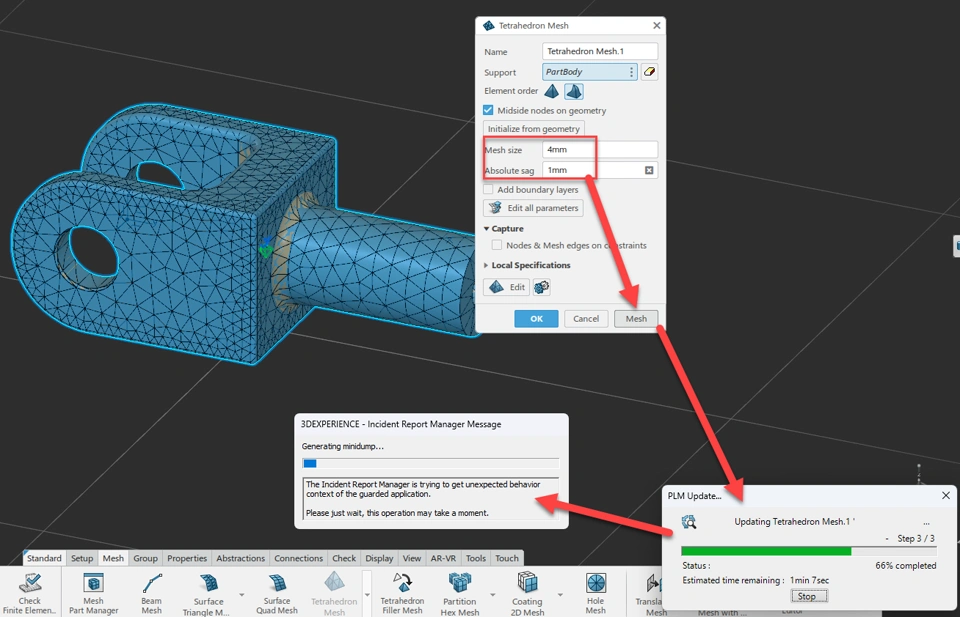Stop the PLM Update operation
The height and width of the screenshot is (617, 960).
click(x=807, y=596)
